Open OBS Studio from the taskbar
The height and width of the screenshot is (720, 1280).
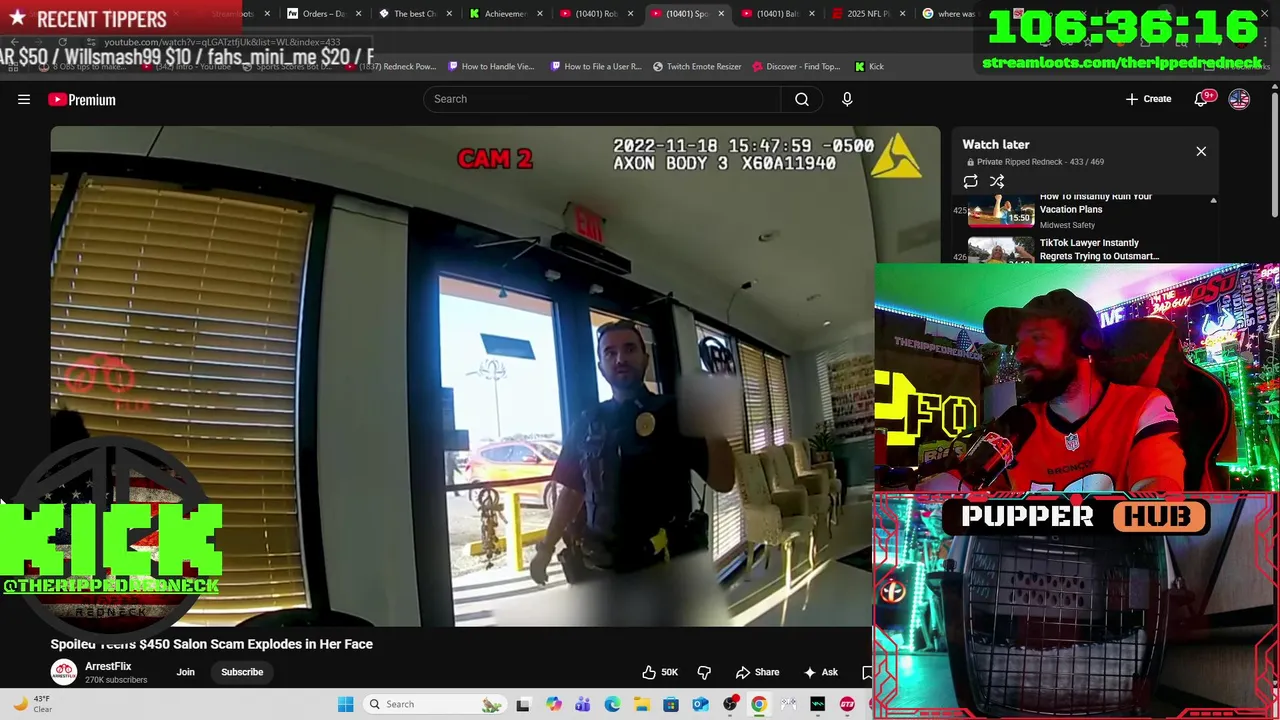point(730,704)
